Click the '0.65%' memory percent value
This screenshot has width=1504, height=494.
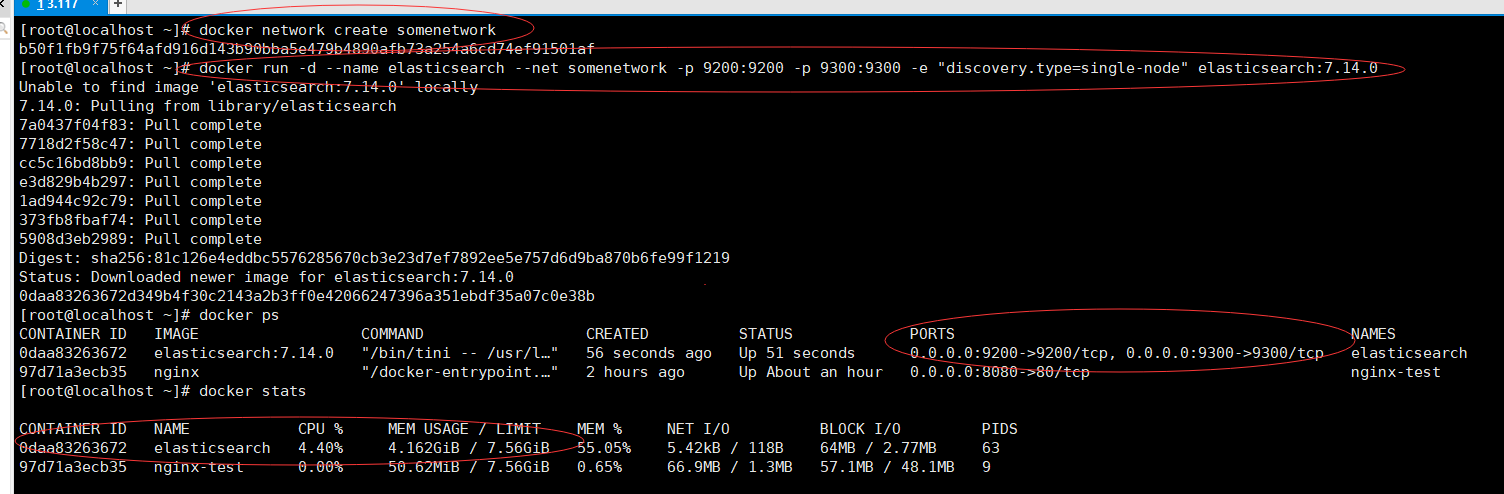(599, 467)
